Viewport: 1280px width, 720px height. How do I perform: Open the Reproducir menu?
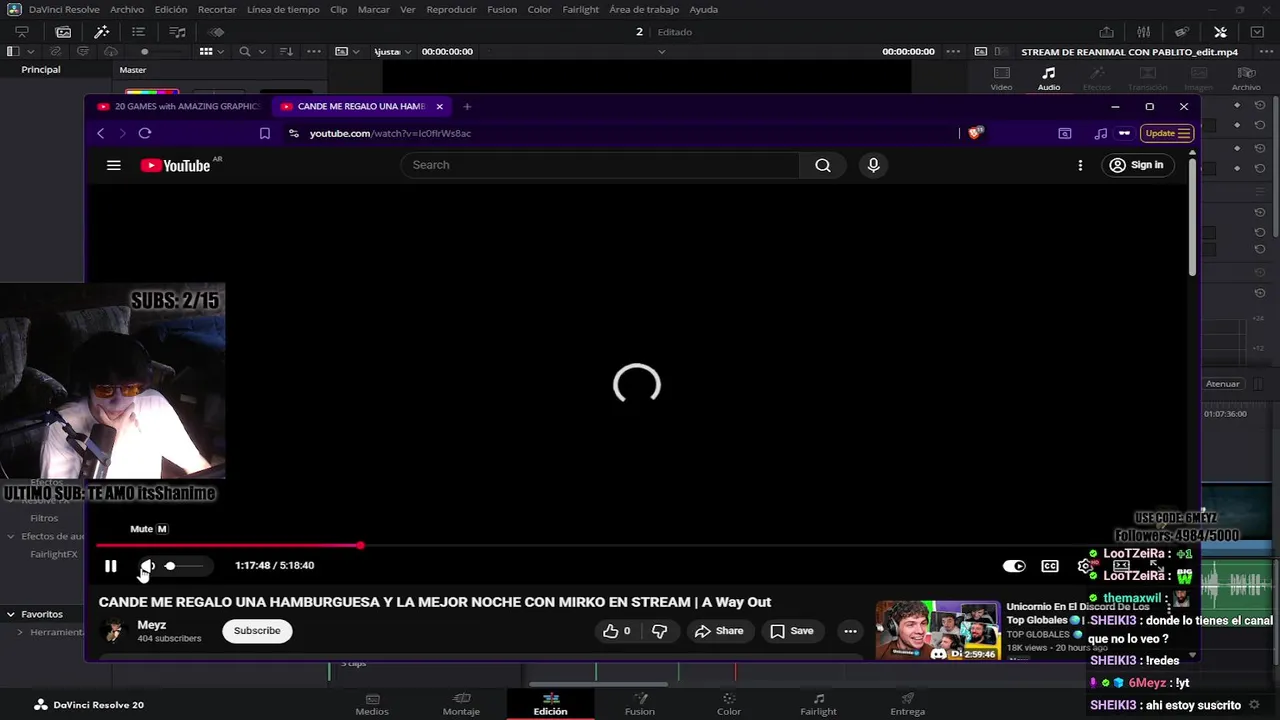click(451, 9)
